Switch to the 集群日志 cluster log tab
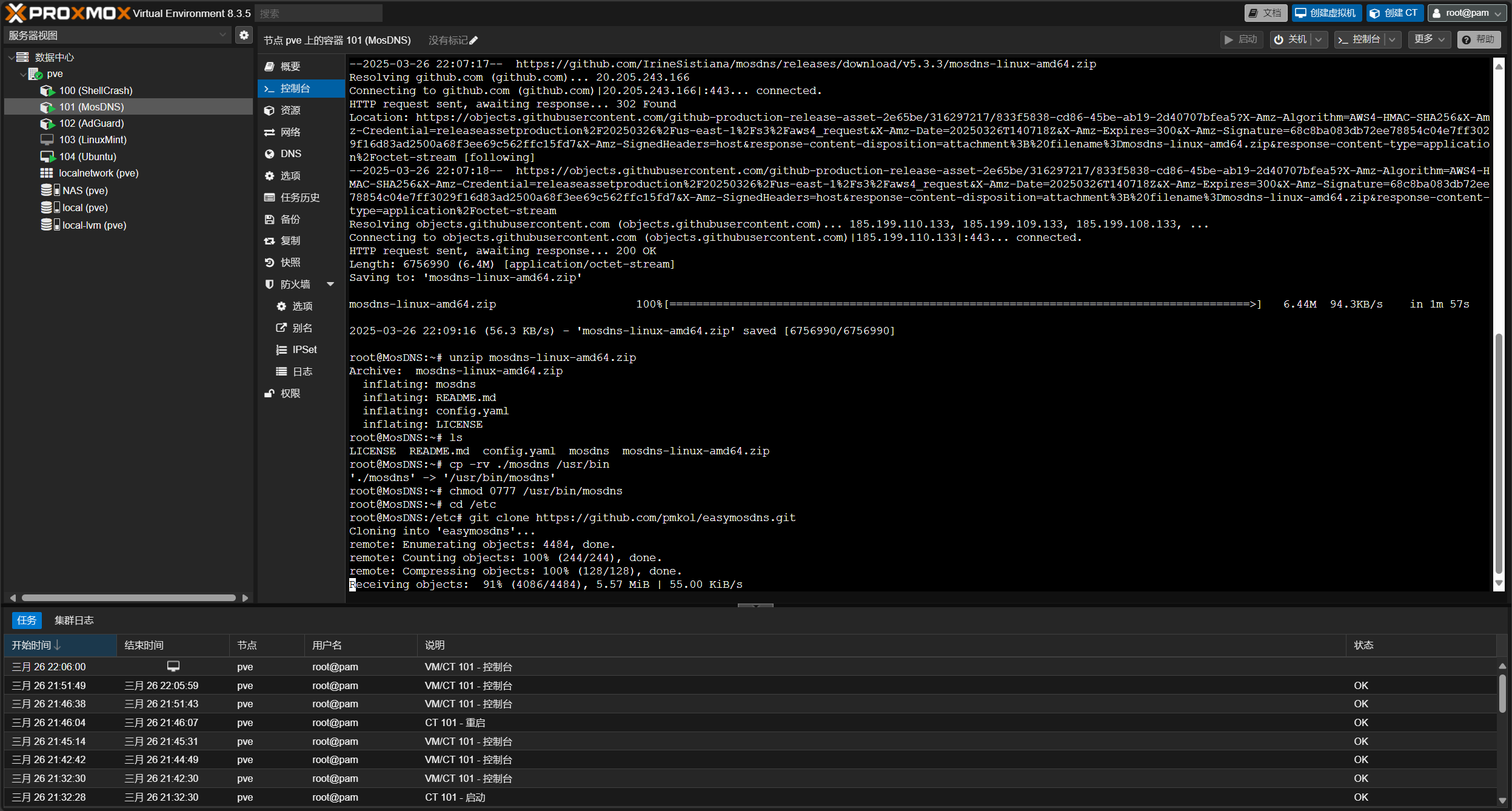Image resolution: width=1512 pixels, height=811 pixels. click(74, 620)
